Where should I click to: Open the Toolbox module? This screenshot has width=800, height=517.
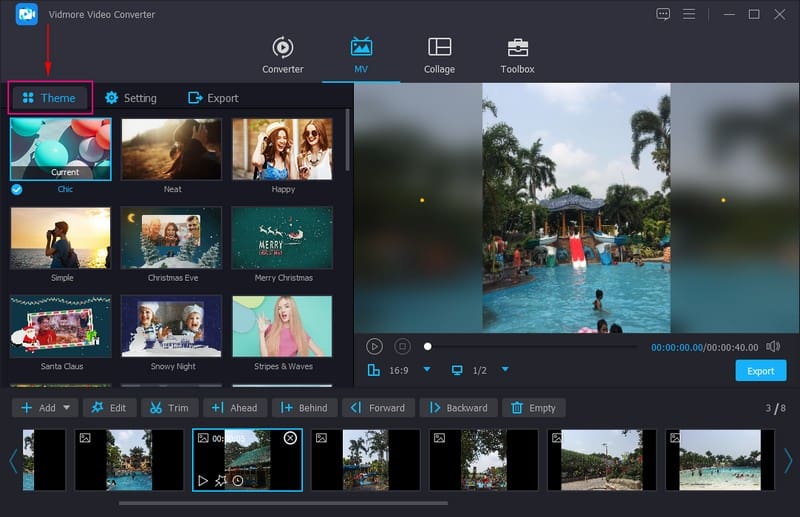tap(517, 55)
